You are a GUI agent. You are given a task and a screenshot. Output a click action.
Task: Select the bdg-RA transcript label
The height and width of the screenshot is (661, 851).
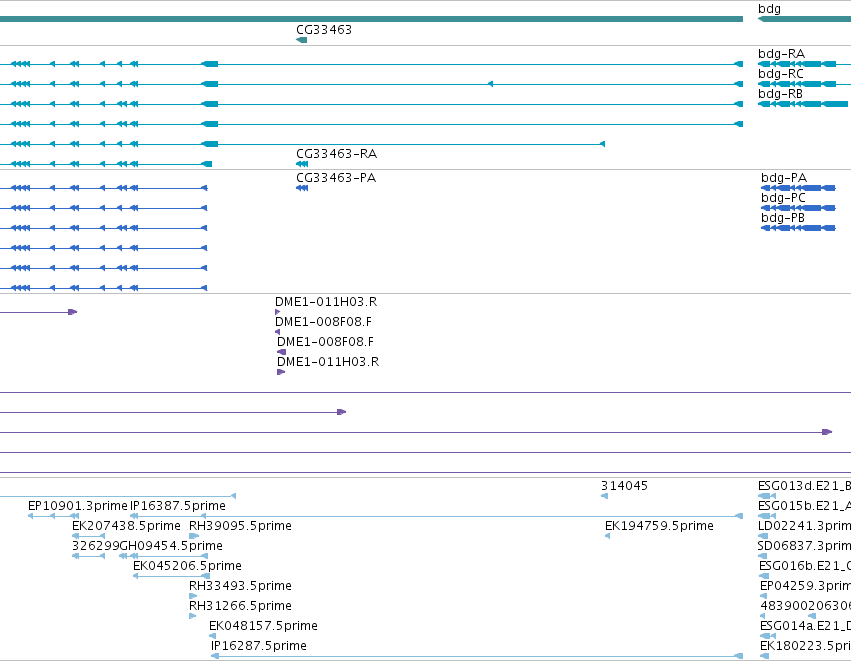tap(781, 54)
